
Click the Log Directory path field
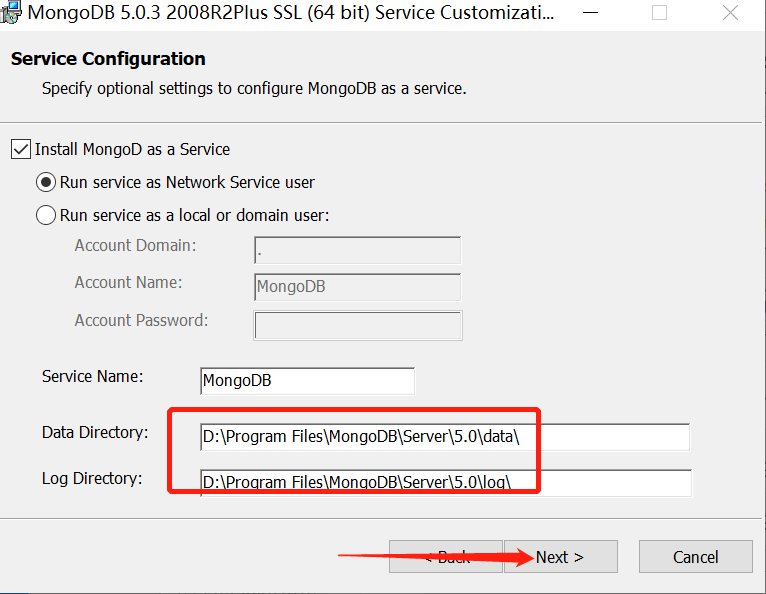click(446, 483)
